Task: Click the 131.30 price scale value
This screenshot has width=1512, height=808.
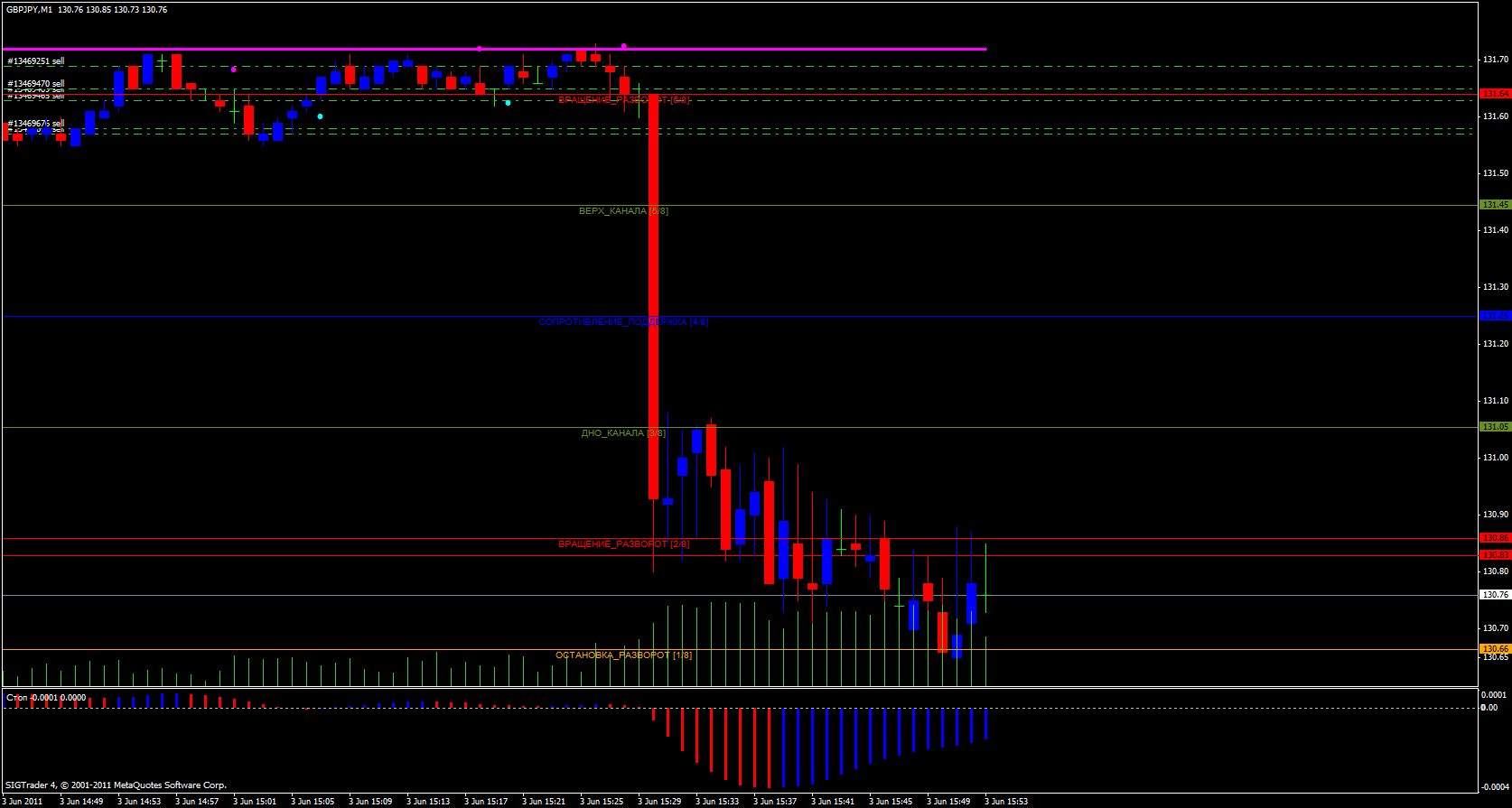Action: click(x=1495, y=287)
